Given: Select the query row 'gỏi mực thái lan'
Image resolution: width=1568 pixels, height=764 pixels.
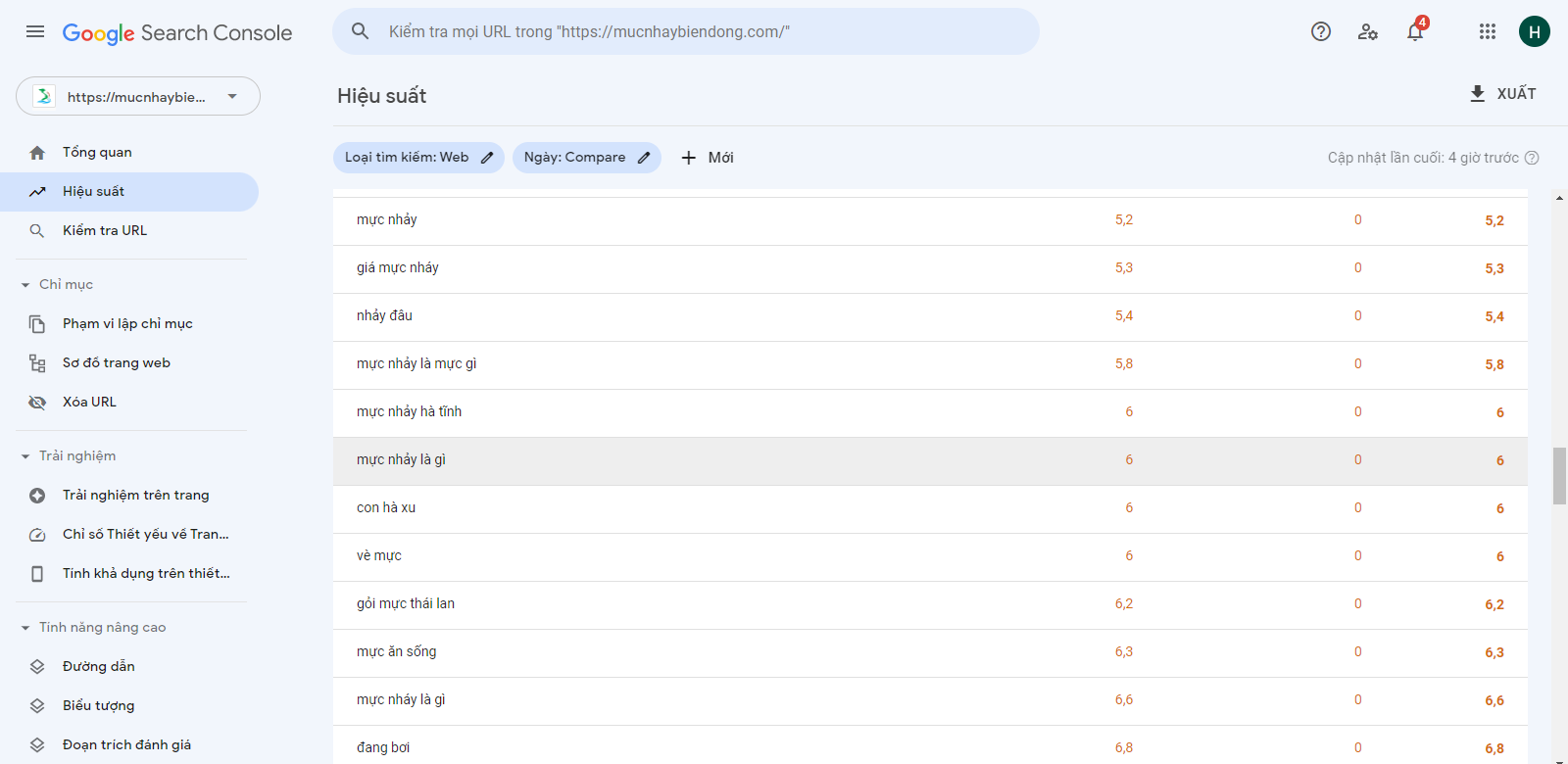Looking at the screenshot, I should [406, 604].
